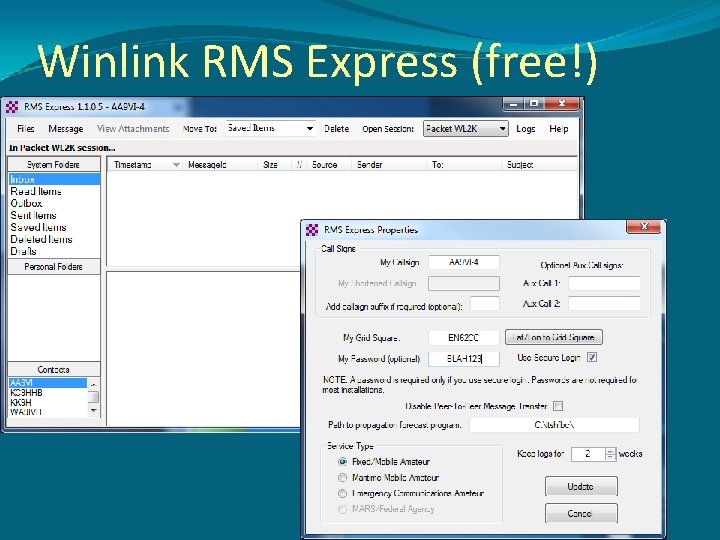This screenshot has height=540, width=720.
Task: Click the My Callsign input field
Action: click(464, 262)
